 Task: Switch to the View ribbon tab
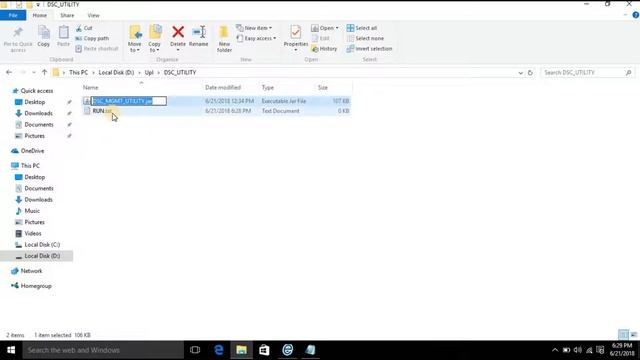93,16
